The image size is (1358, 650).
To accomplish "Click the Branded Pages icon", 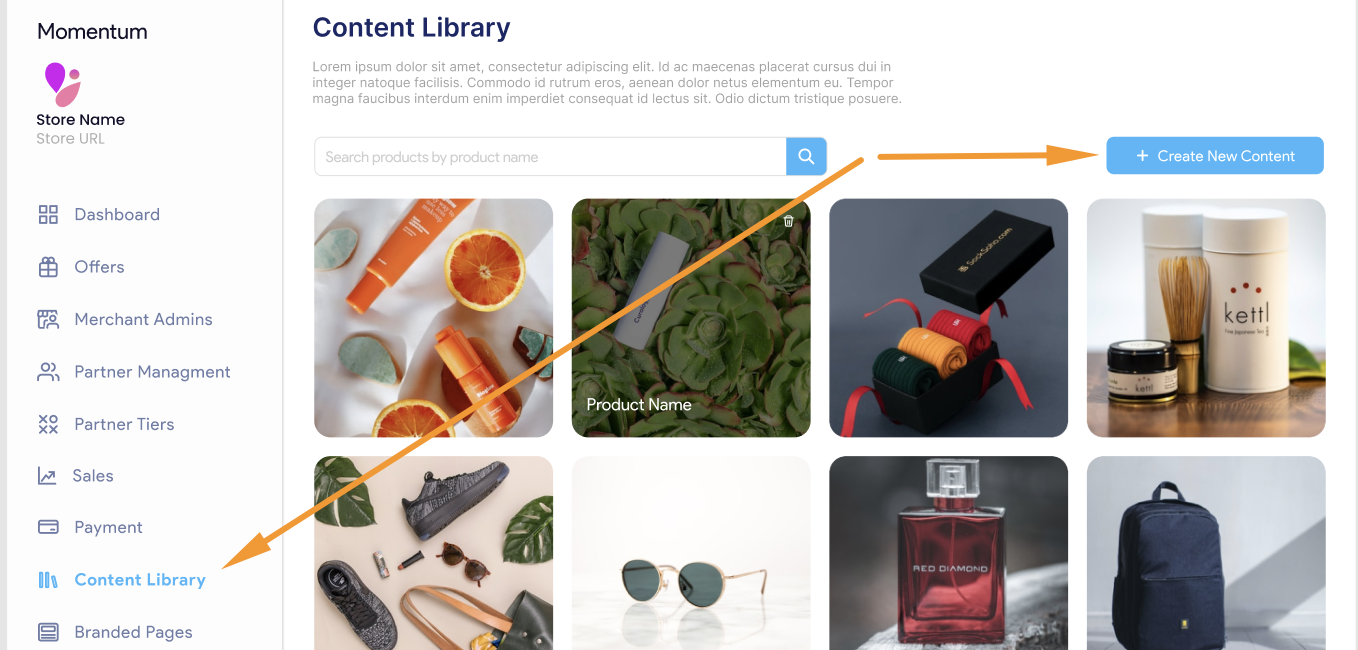I will [x=48, y=632].
